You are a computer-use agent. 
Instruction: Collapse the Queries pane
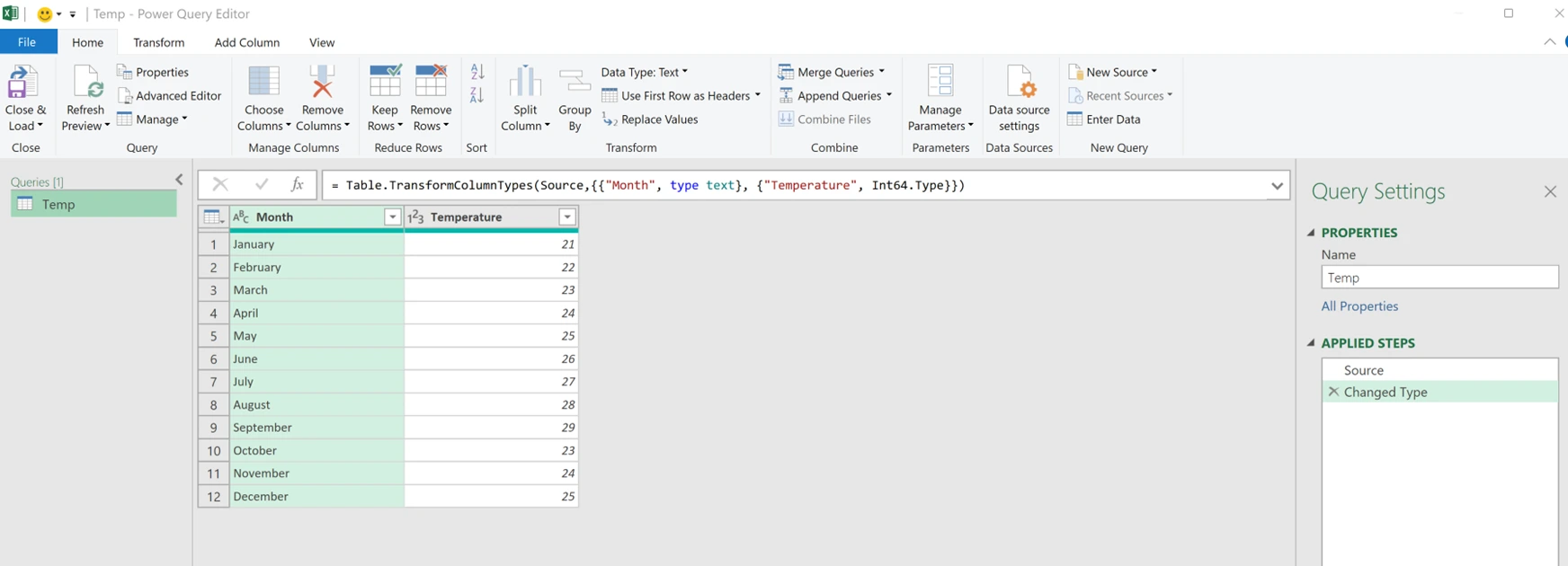point(179,180)
